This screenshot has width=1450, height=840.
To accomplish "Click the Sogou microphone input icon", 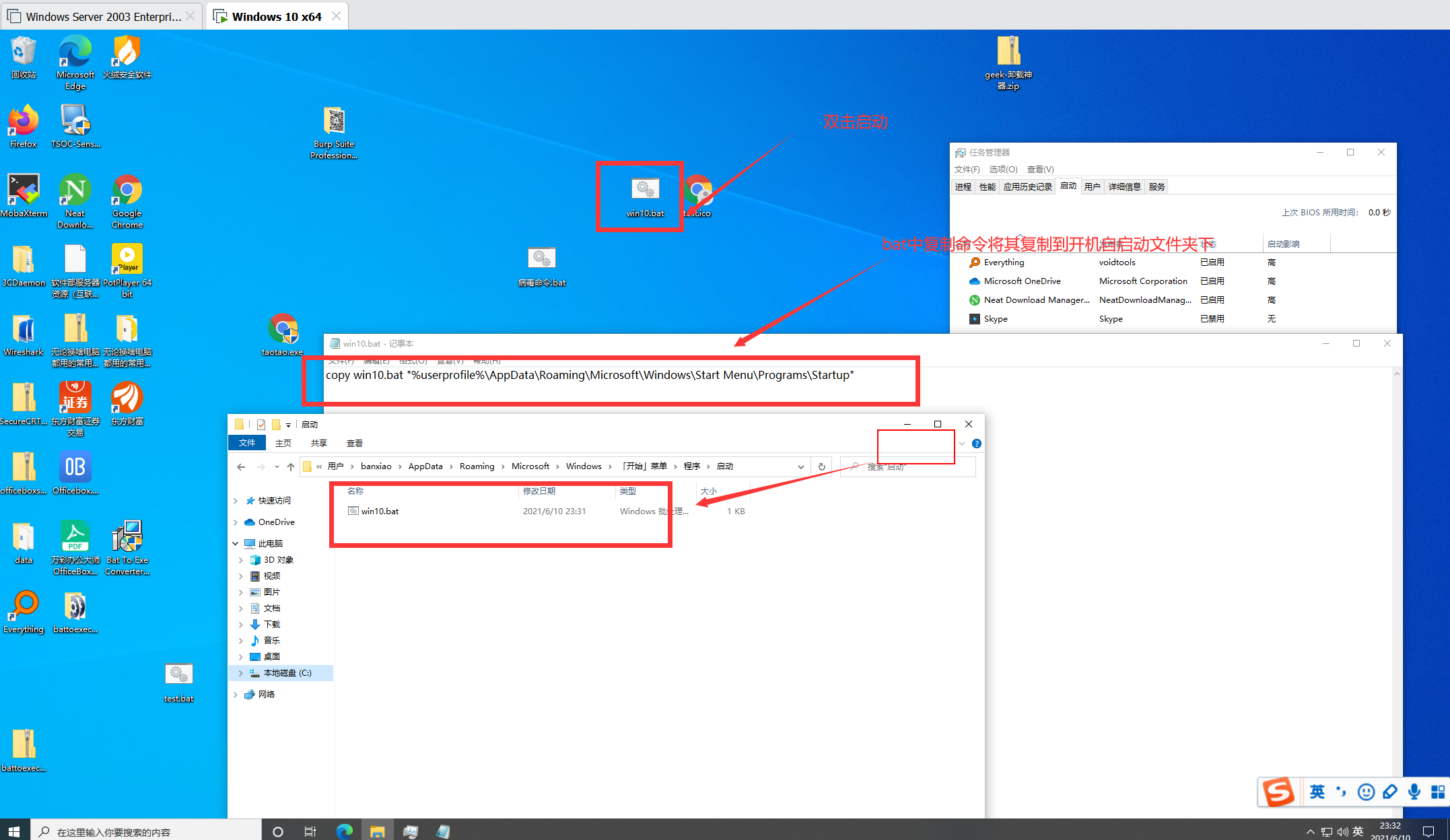I will (1414, 792).
